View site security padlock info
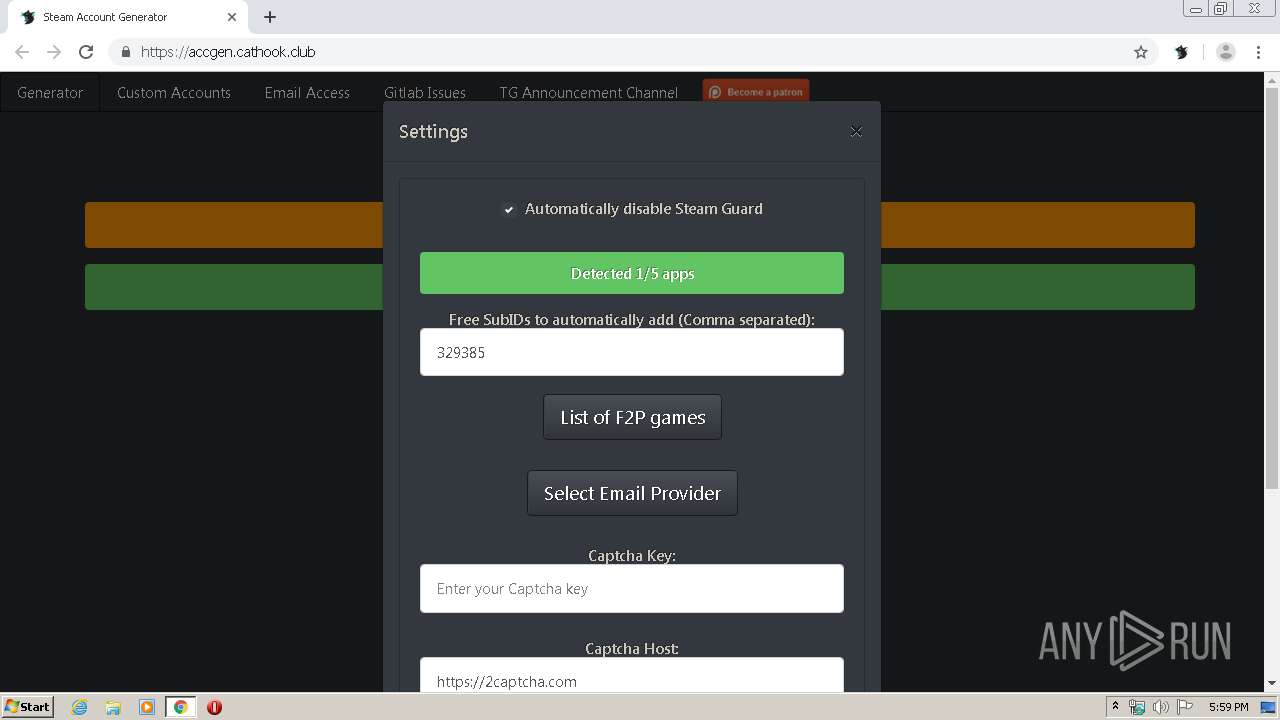 point(125,52)
